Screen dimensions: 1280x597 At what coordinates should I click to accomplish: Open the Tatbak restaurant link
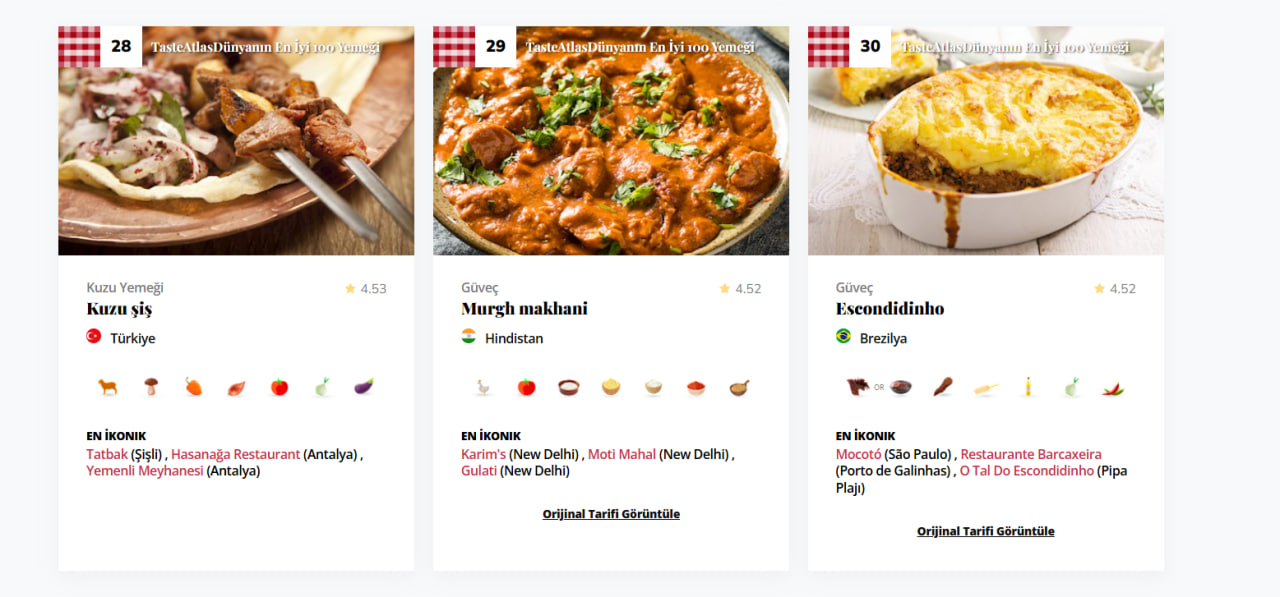click(107, 454)
